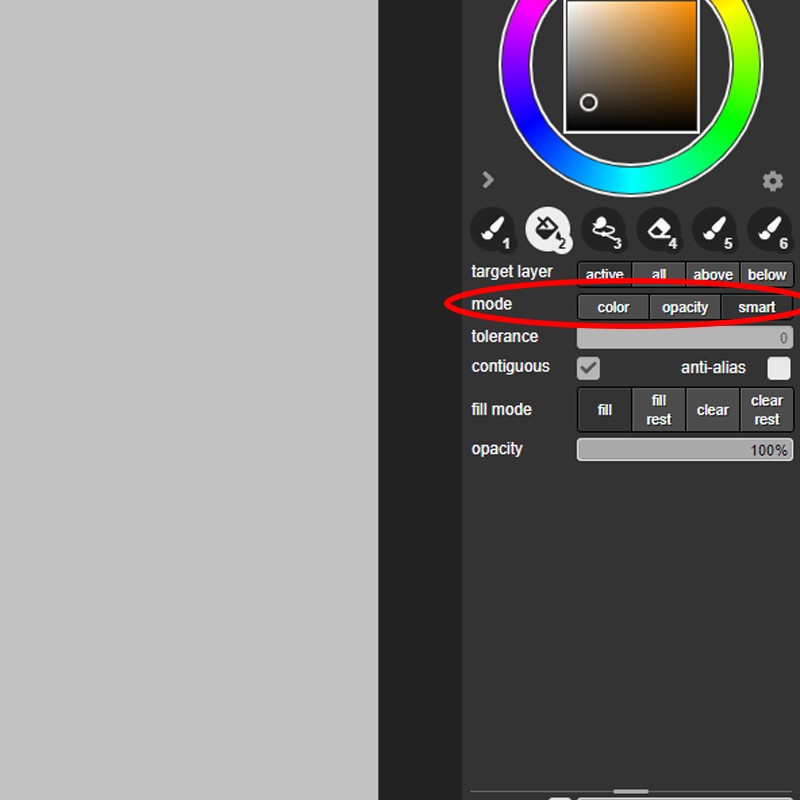Set target layer to all

(659, 275)
